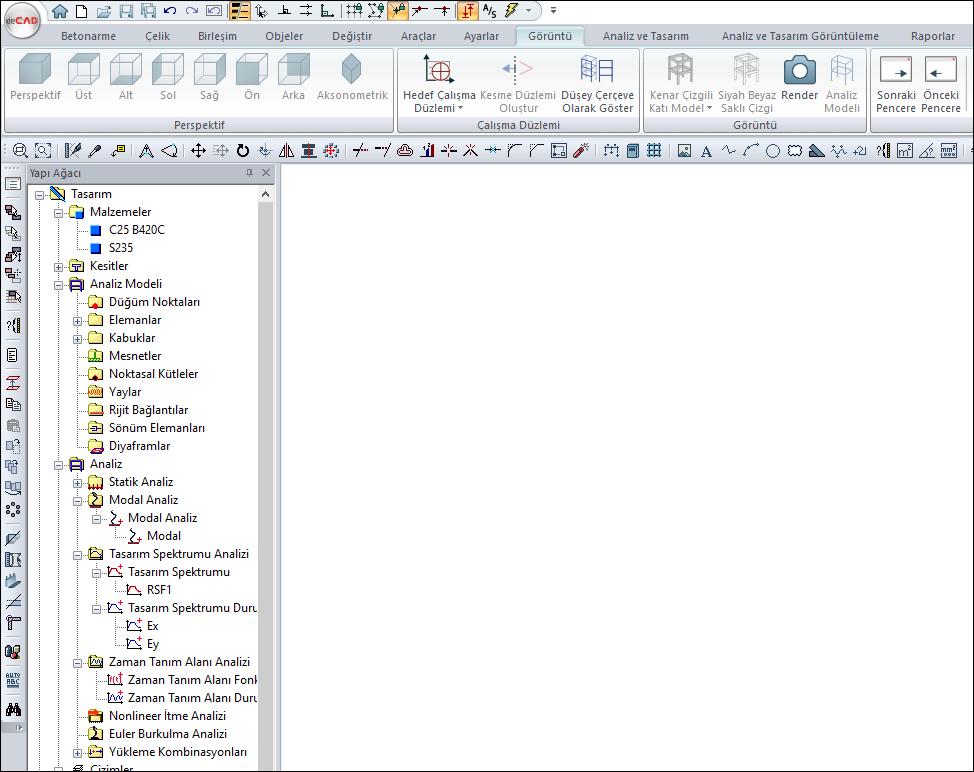The height and width of the screenshot is (772, 974).
Task: Click the Önceki Pencere icon
Action: point(941,71)
